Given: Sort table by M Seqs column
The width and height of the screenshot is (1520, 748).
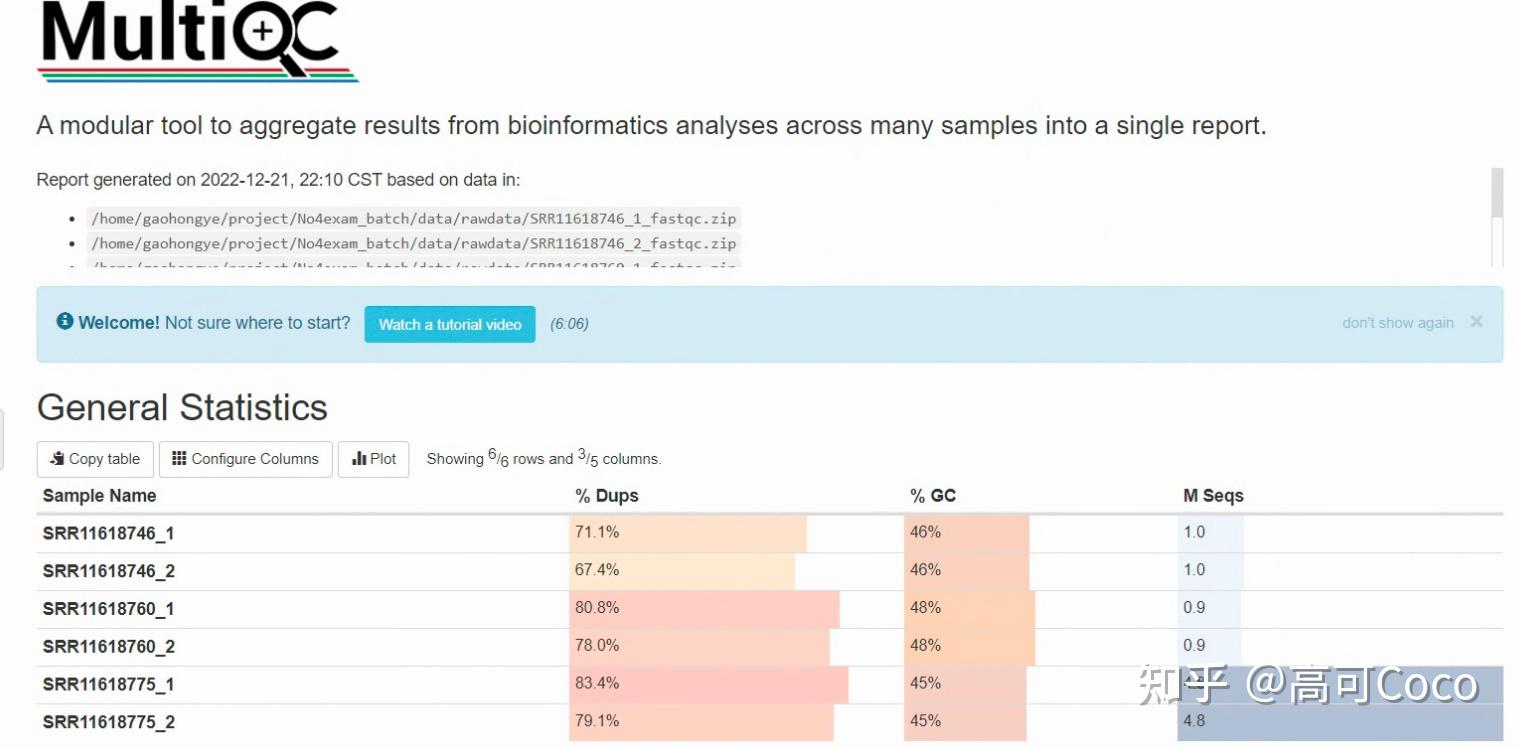Looking at the screenshot, I should click(1213, 496).
